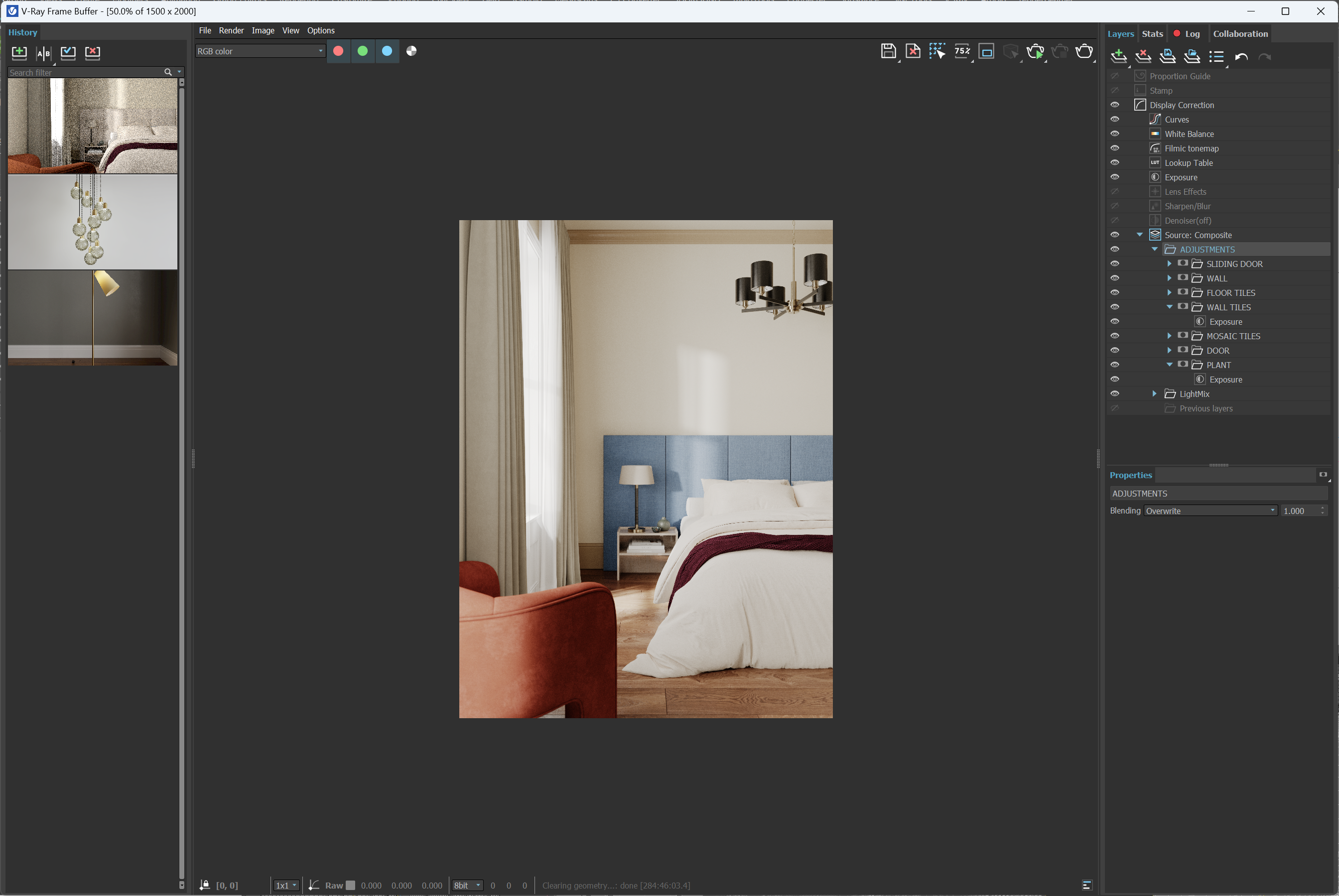Save the layer tree preset to file

(x=1167, y=56)
